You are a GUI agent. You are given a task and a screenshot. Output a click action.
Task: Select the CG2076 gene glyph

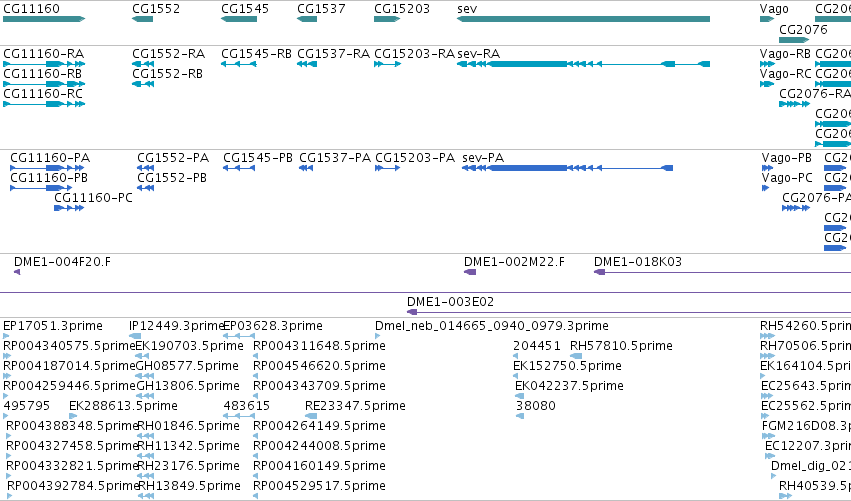[x=794, y=40]
